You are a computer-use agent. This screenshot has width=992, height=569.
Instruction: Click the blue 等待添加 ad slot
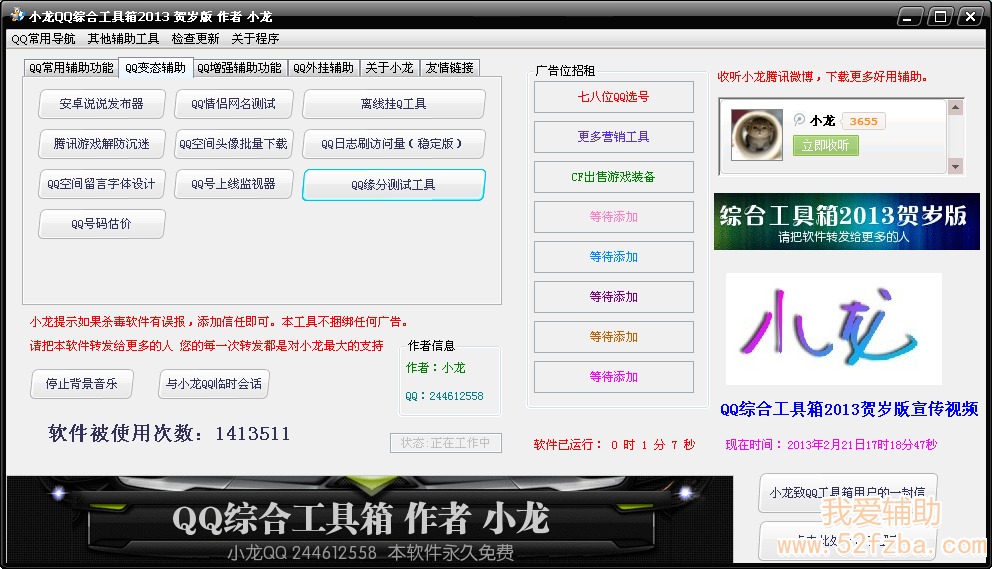click(614, 256)
